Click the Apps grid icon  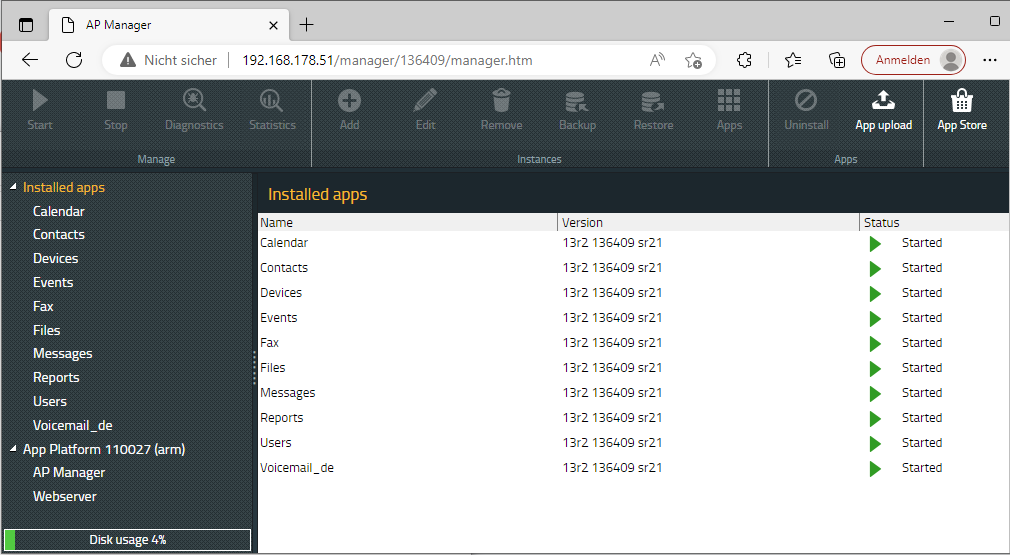click(x=729, y=101)
